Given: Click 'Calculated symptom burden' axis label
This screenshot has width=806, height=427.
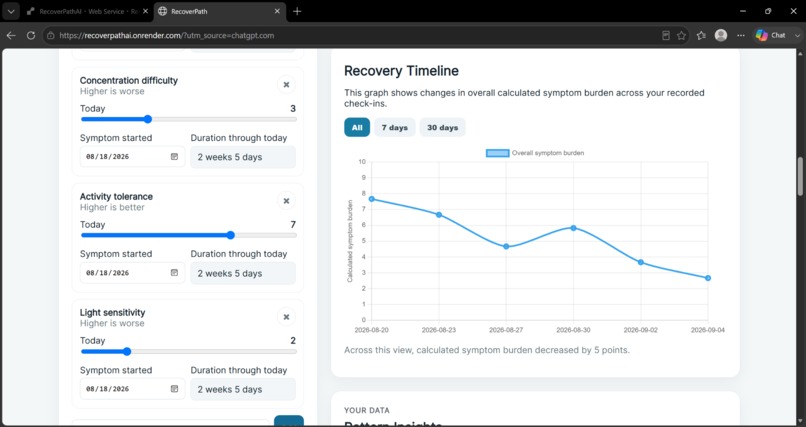Looking at the screenshot, I should click(350, 241).
